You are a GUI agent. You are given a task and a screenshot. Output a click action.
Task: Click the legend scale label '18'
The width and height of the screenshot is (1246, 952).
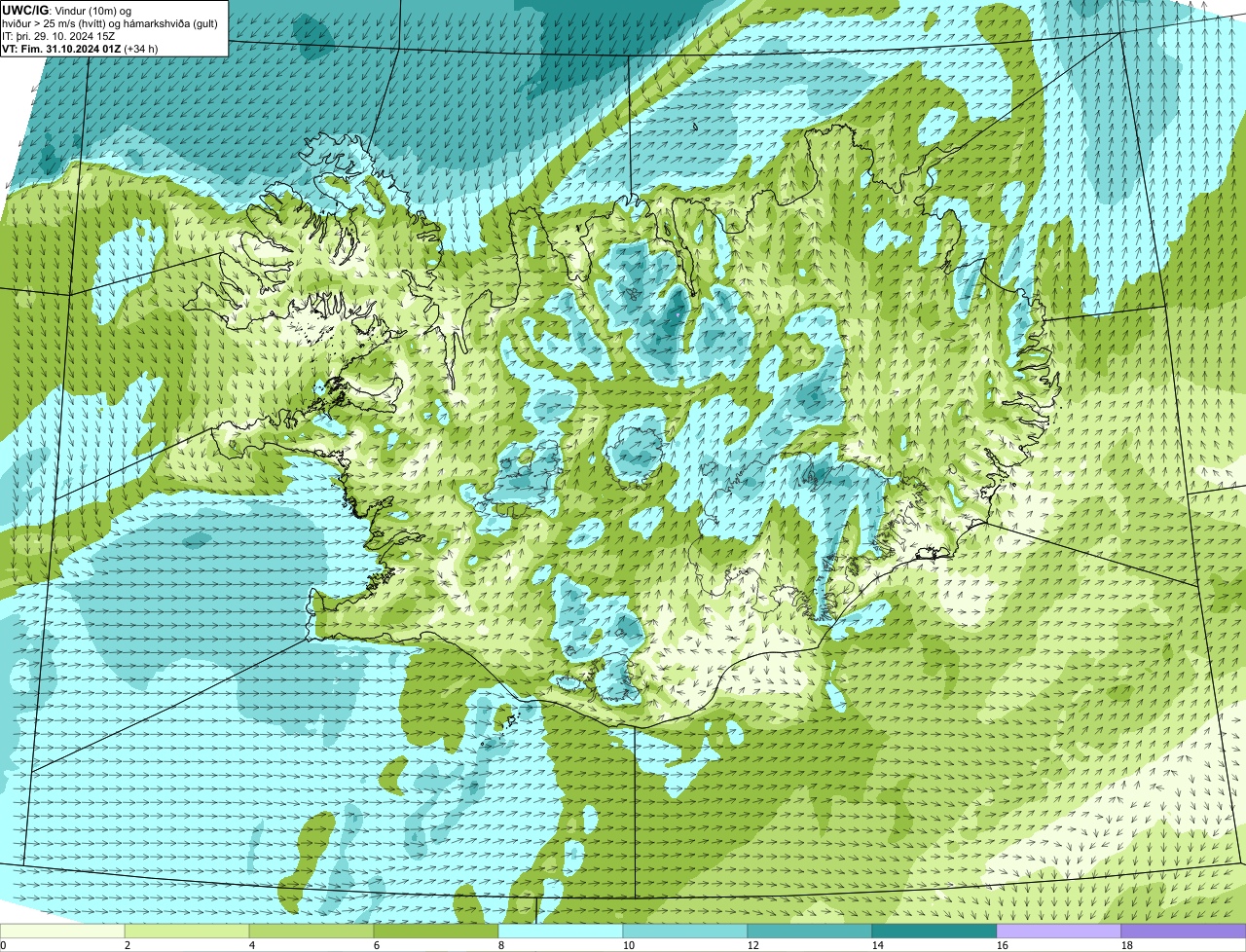tap(1127, 945)
